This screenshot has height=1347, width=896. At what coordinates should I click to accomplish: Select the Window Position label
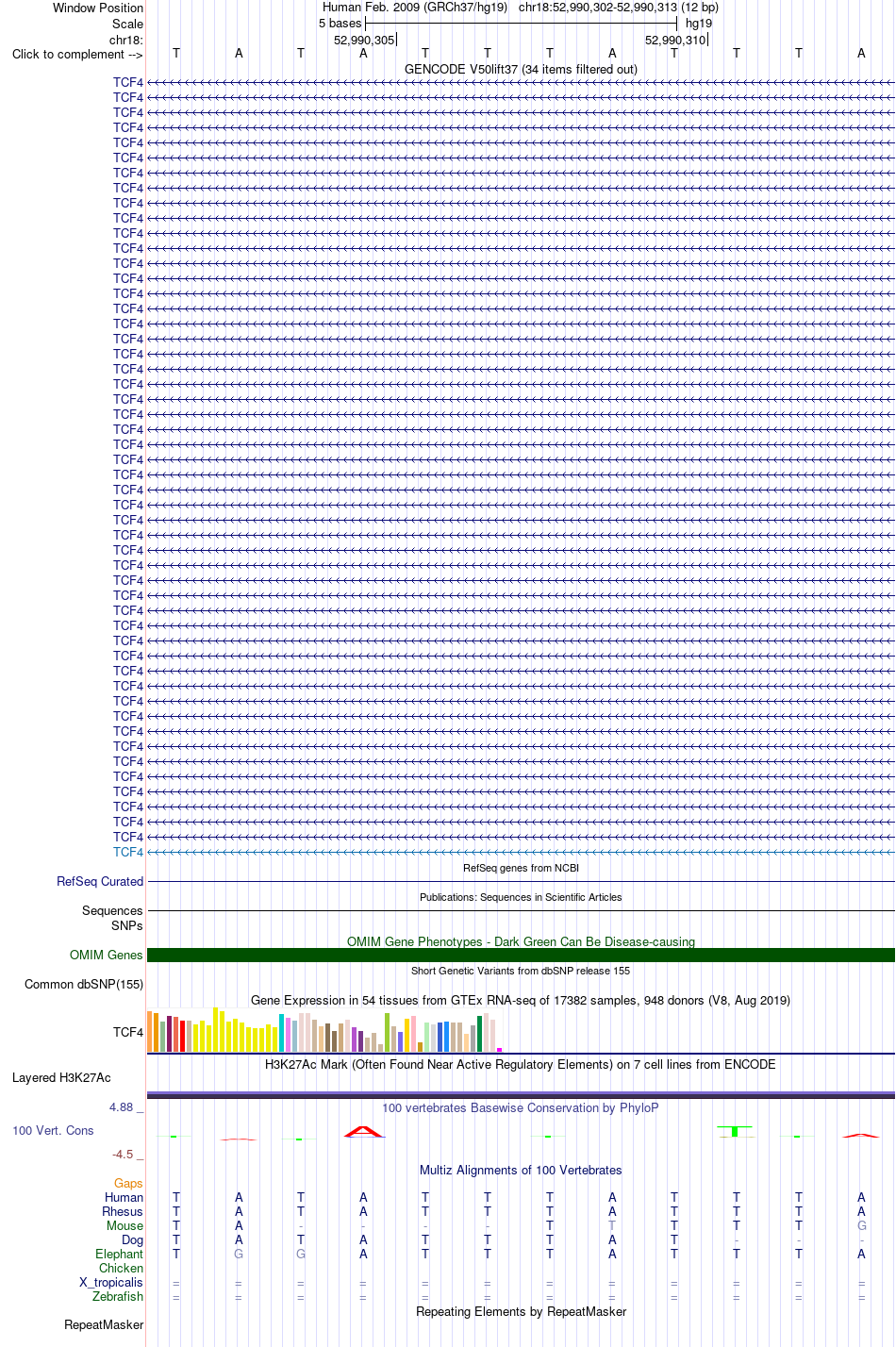click(98, 8)
